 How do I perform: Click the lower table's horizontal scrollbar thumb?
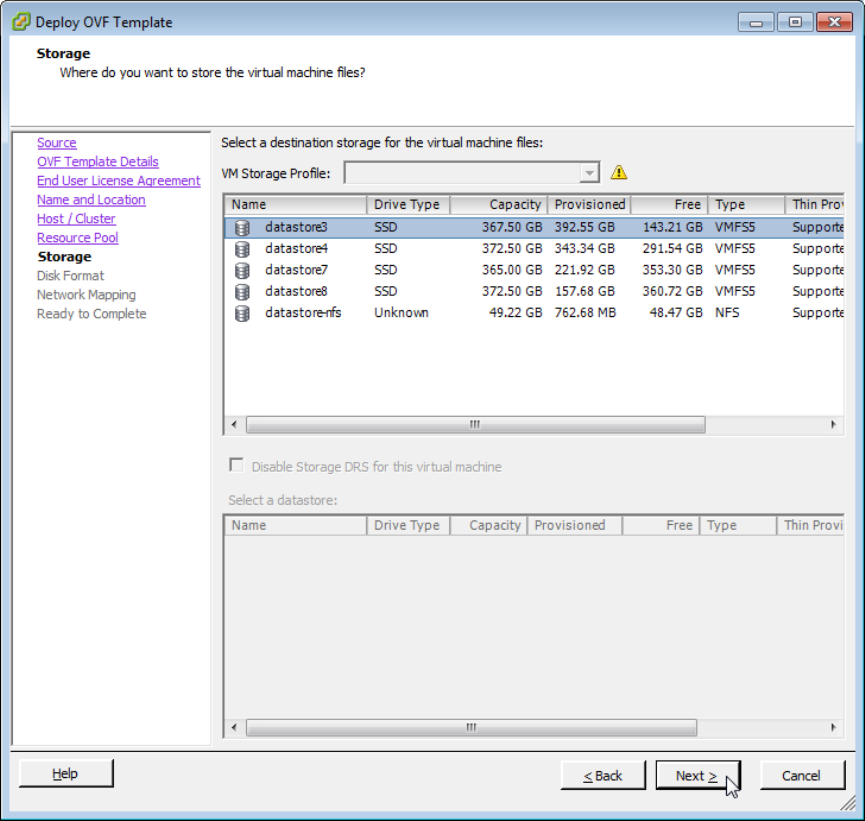coord(472,728)
